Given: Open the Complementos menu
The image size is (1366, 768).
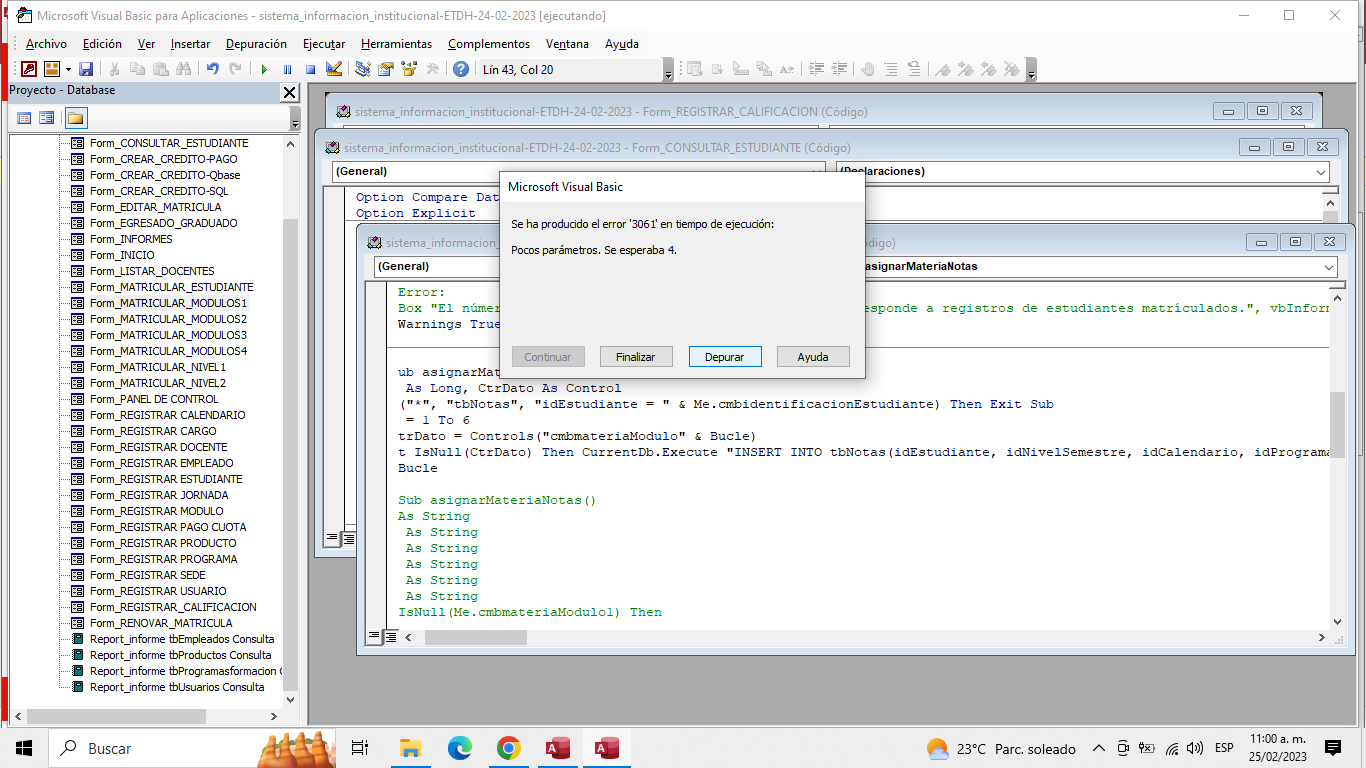Looking at the screenshot, I should tap(489, 44).
